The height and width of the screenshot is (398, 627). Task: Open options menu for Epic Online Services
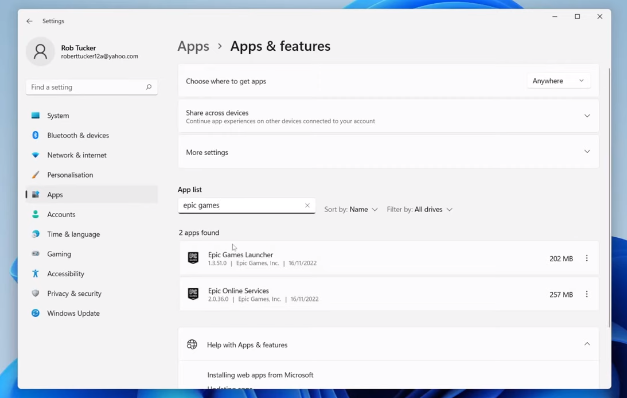pyautogui.click(x=587, y=294)
